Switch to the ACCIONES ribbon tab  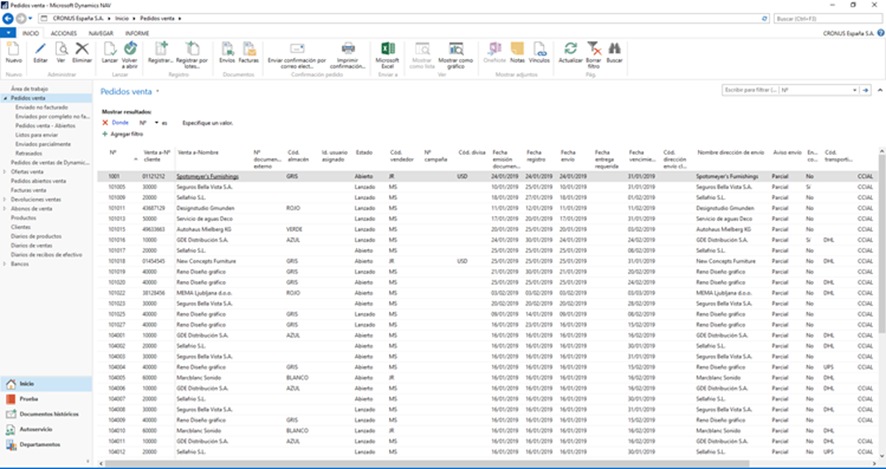(x=64, y=33)
